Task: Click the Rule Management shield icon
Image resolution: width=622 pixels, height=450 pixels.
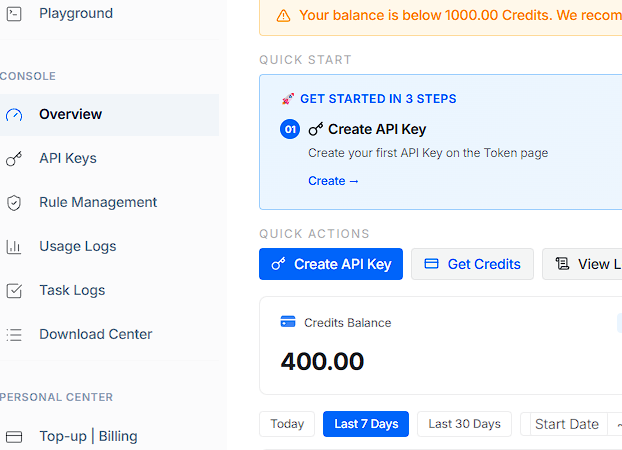Action: [14, 203]
